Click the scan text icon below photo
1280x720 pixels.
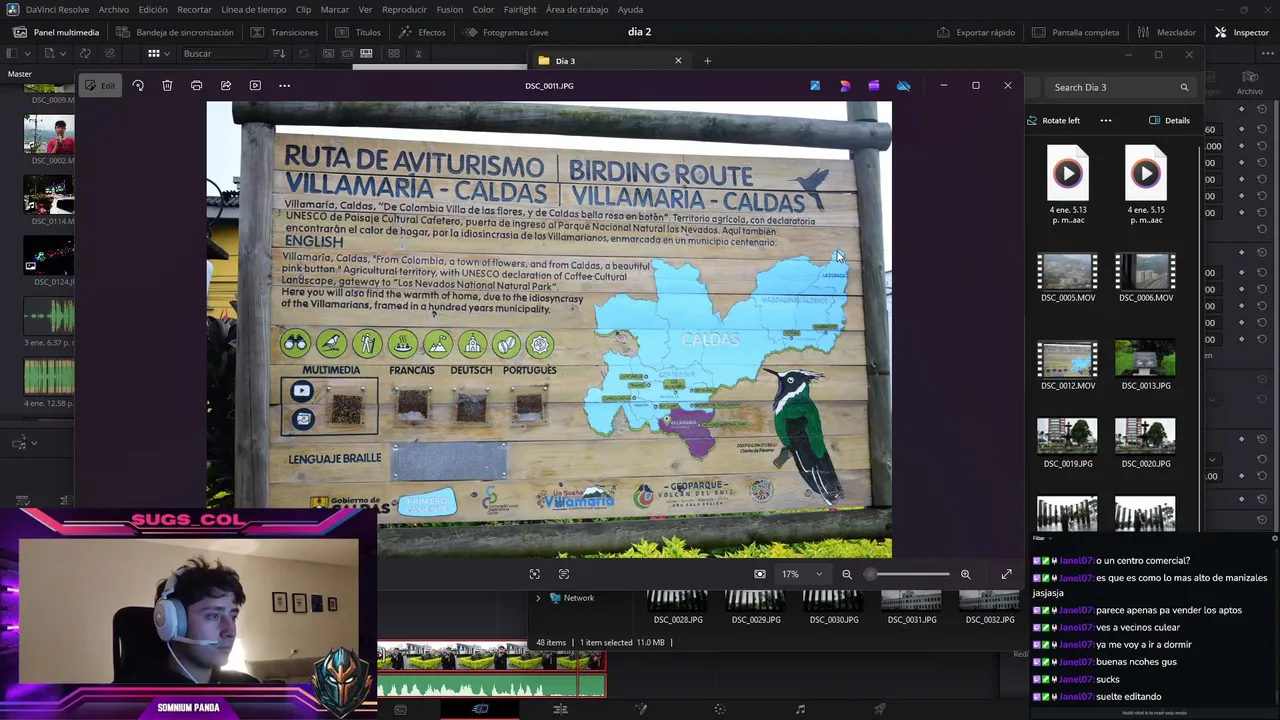tap(564, 574)
